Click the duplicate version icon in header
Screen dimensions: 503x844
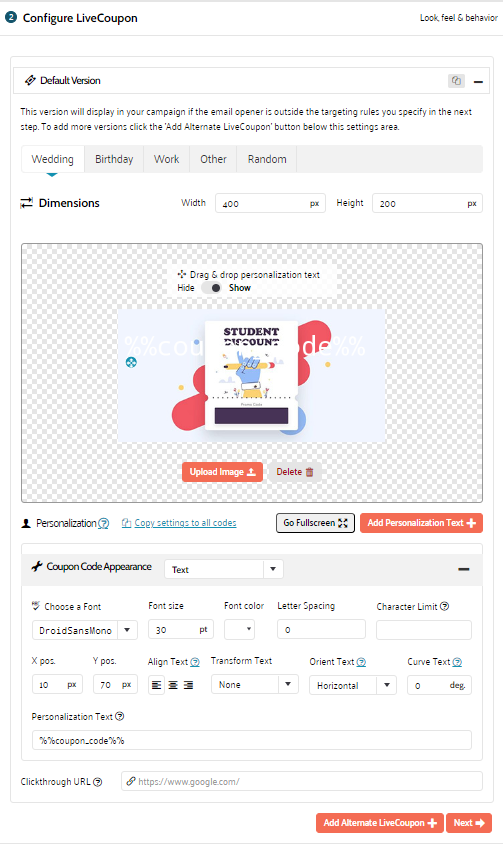(x=456, y=81)
